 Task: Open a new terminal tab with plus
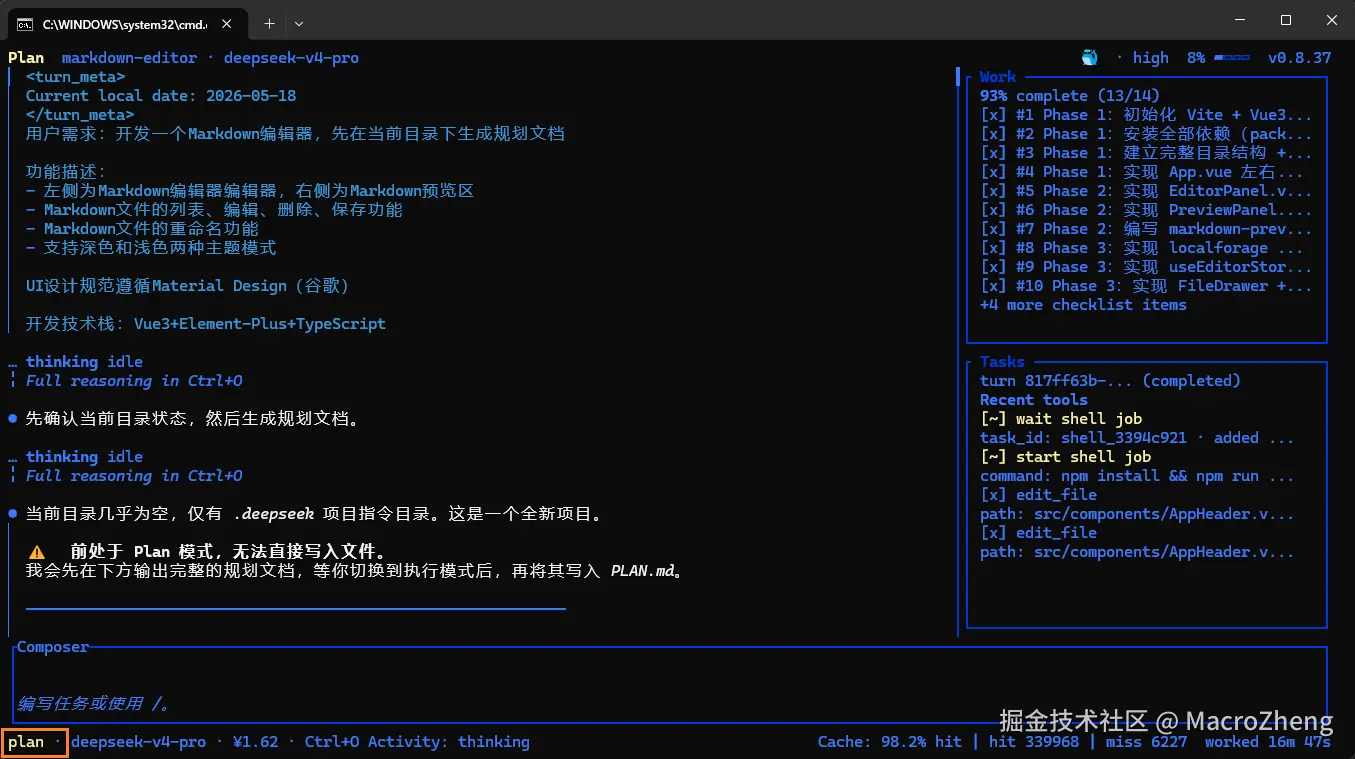tap(269, 23)
